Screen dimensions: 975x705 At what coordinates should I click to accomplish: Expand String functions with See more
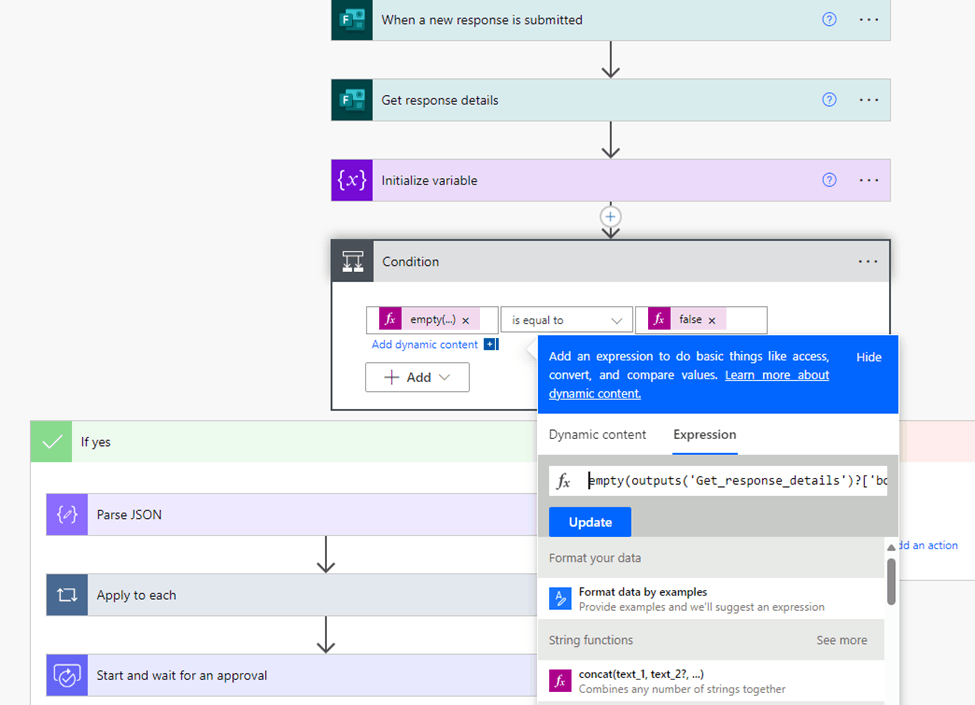pos(841,640)
